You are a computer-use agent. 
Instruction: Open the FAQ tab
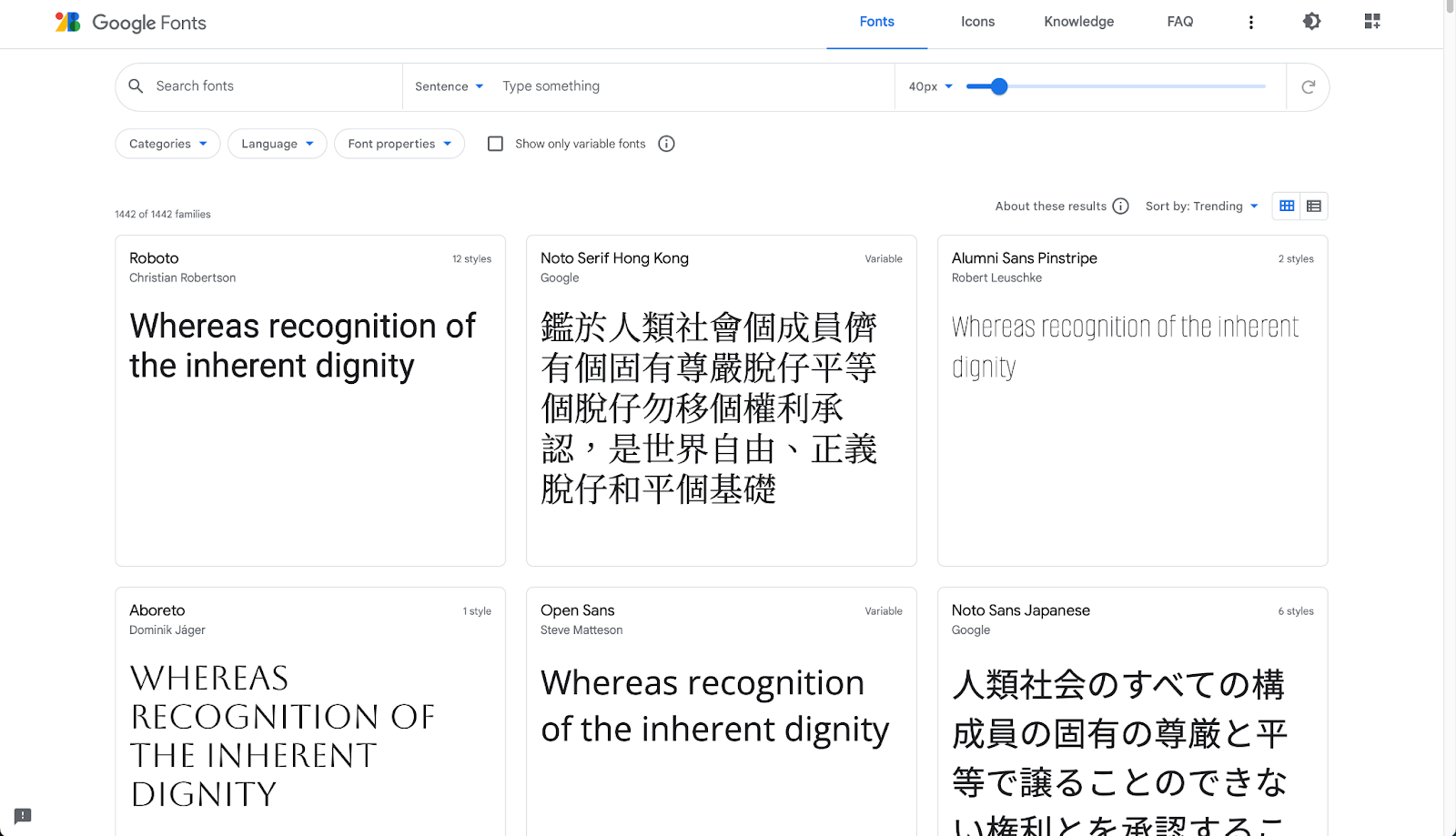click(x=1180, y=22)
